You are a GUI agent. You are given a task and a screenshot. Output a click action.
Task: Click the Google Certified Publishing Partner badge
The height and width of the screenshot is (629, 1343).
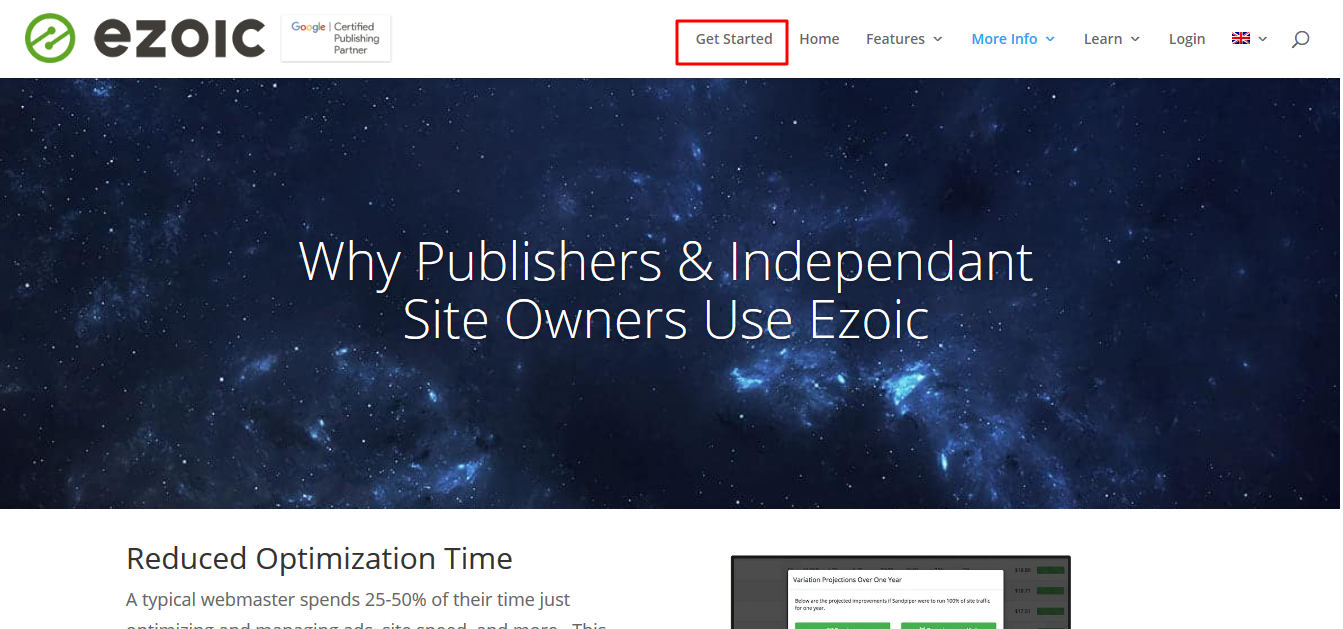[336, 38]
